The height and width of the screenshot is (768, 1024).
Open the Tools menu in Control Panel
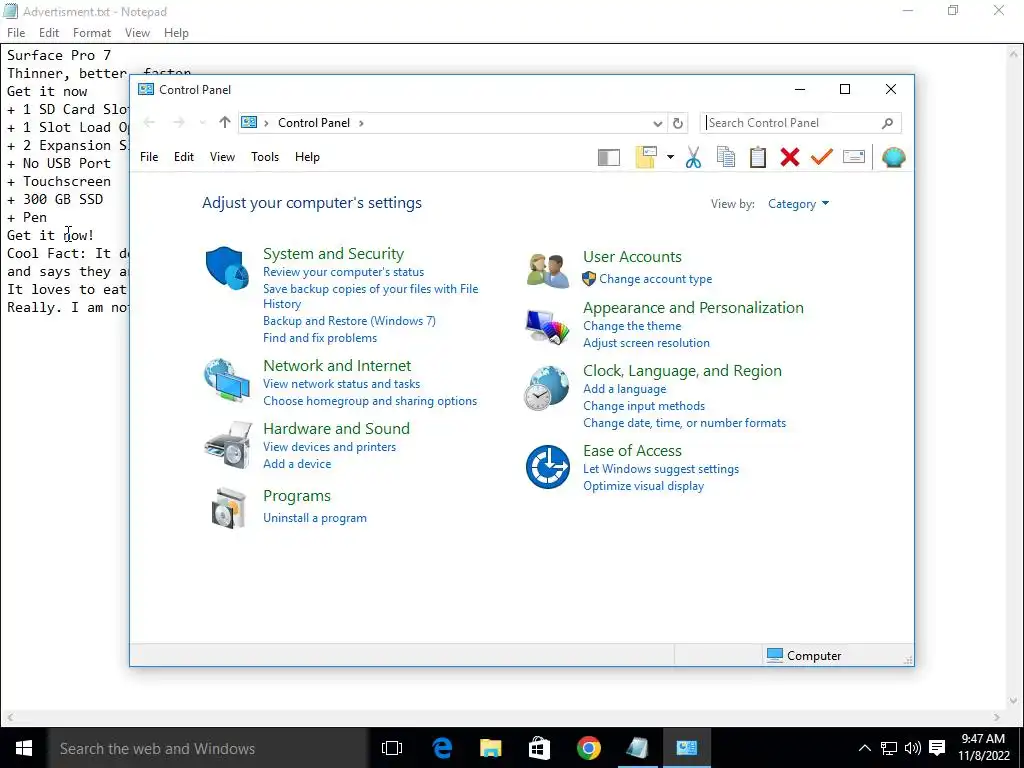click(x=264, y=157)
